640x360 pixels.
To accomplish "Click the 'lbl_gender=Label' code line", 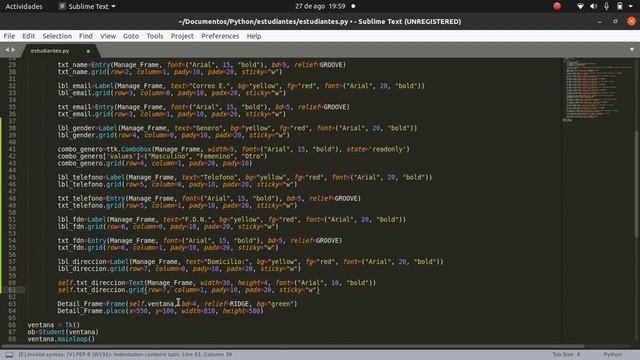I will point(237,128).
